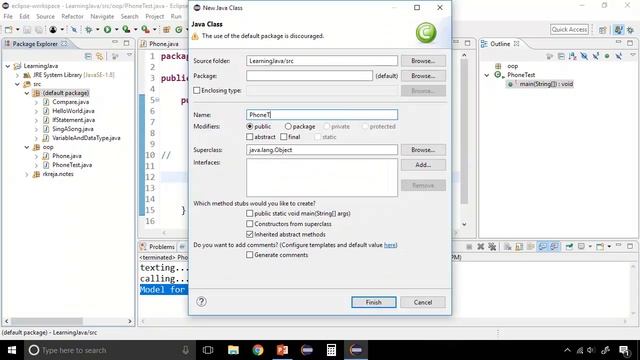Viewport: 640px width, 360px height.
Task: Click the New Java Package toolbar icon
Action: [167, 29]
